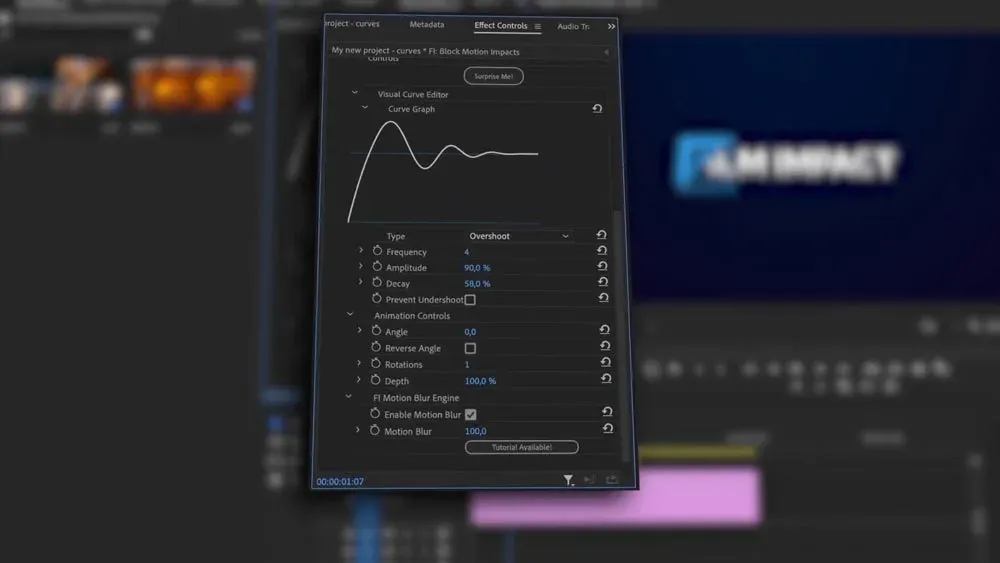Viewport: 1000px width, 563px height.
Task: Expand the Amplitude property
Action: [x=360, y=266]
